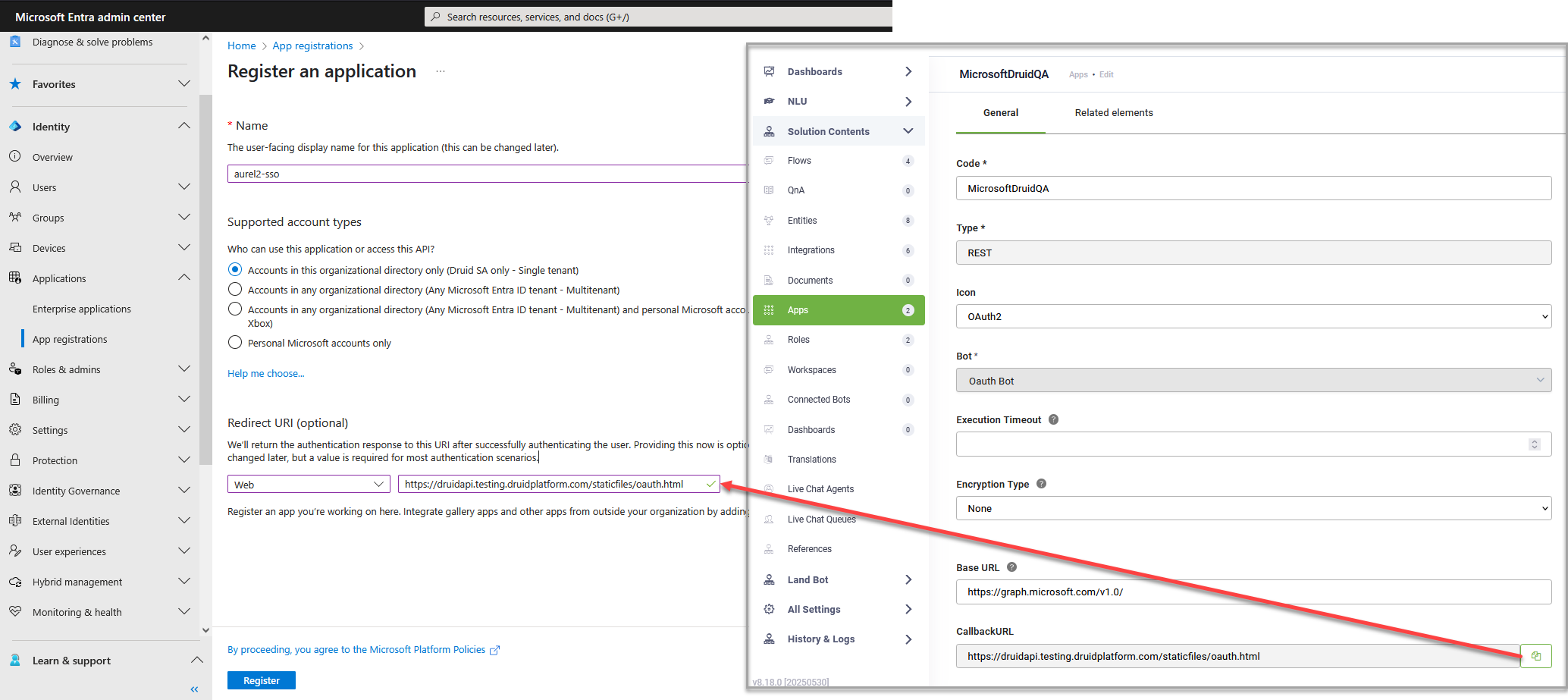
Task: Click the Billing document icon
Action: (15, 399)
